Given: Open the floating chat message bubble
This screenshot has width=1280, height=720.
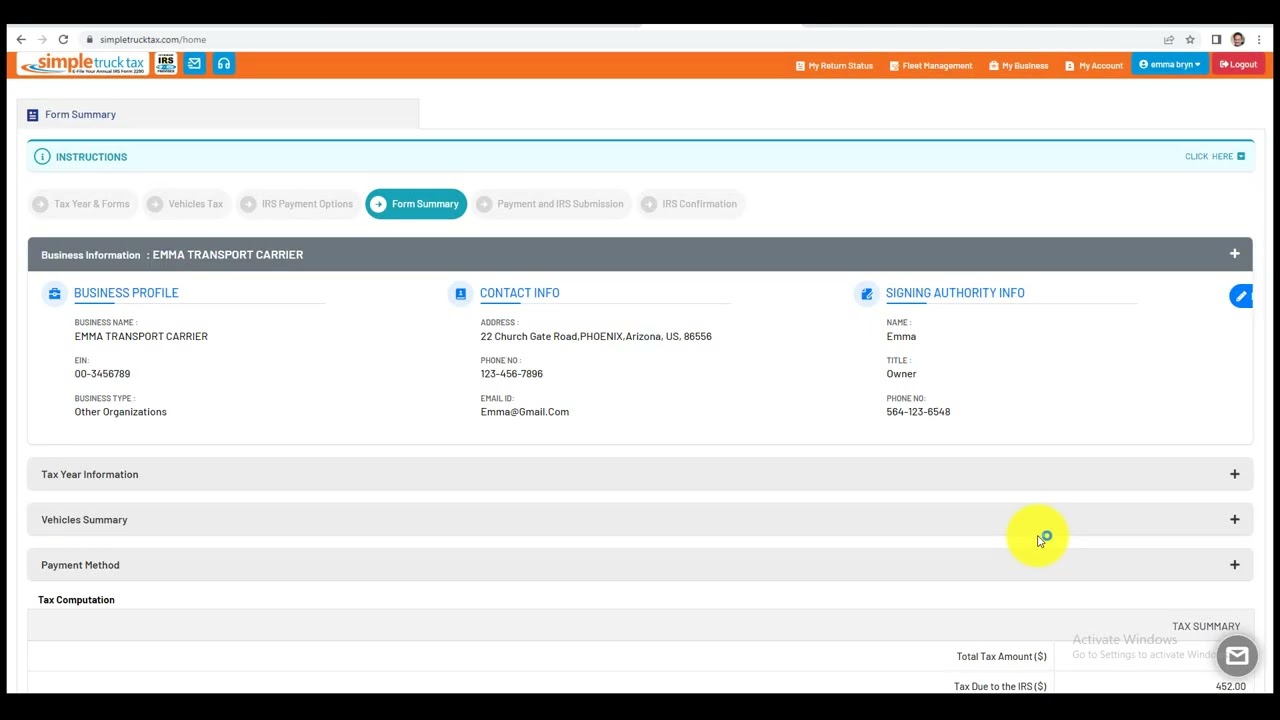Looking at the screenshot, I should click(x=1237, y=656).
